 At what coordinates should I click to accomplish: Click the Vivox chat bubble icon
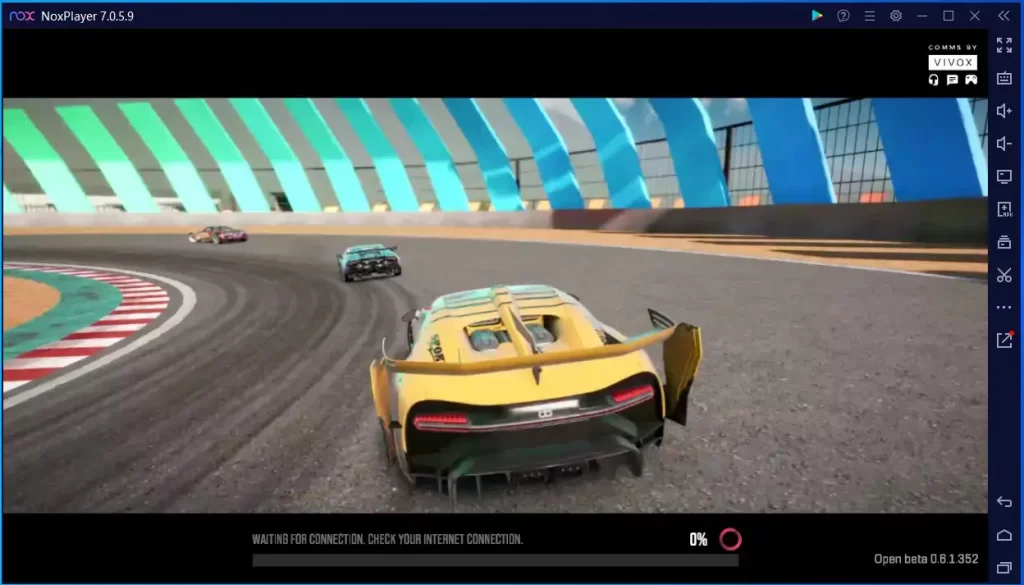coord(952,80)
